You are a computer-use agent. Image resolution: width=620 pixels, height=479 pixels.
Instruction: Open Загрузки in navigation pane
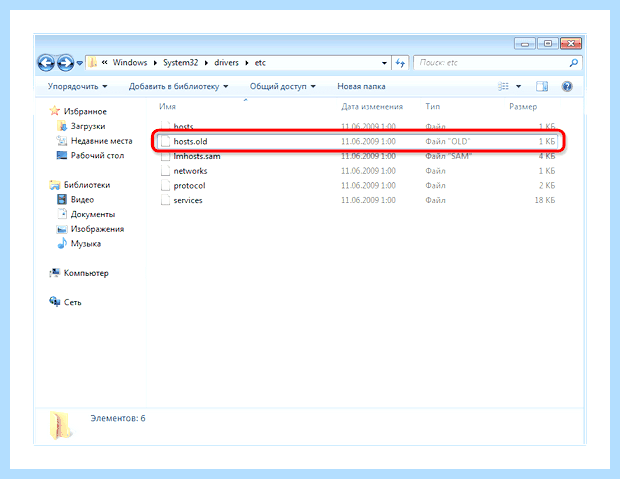click(x=88, y=126)
